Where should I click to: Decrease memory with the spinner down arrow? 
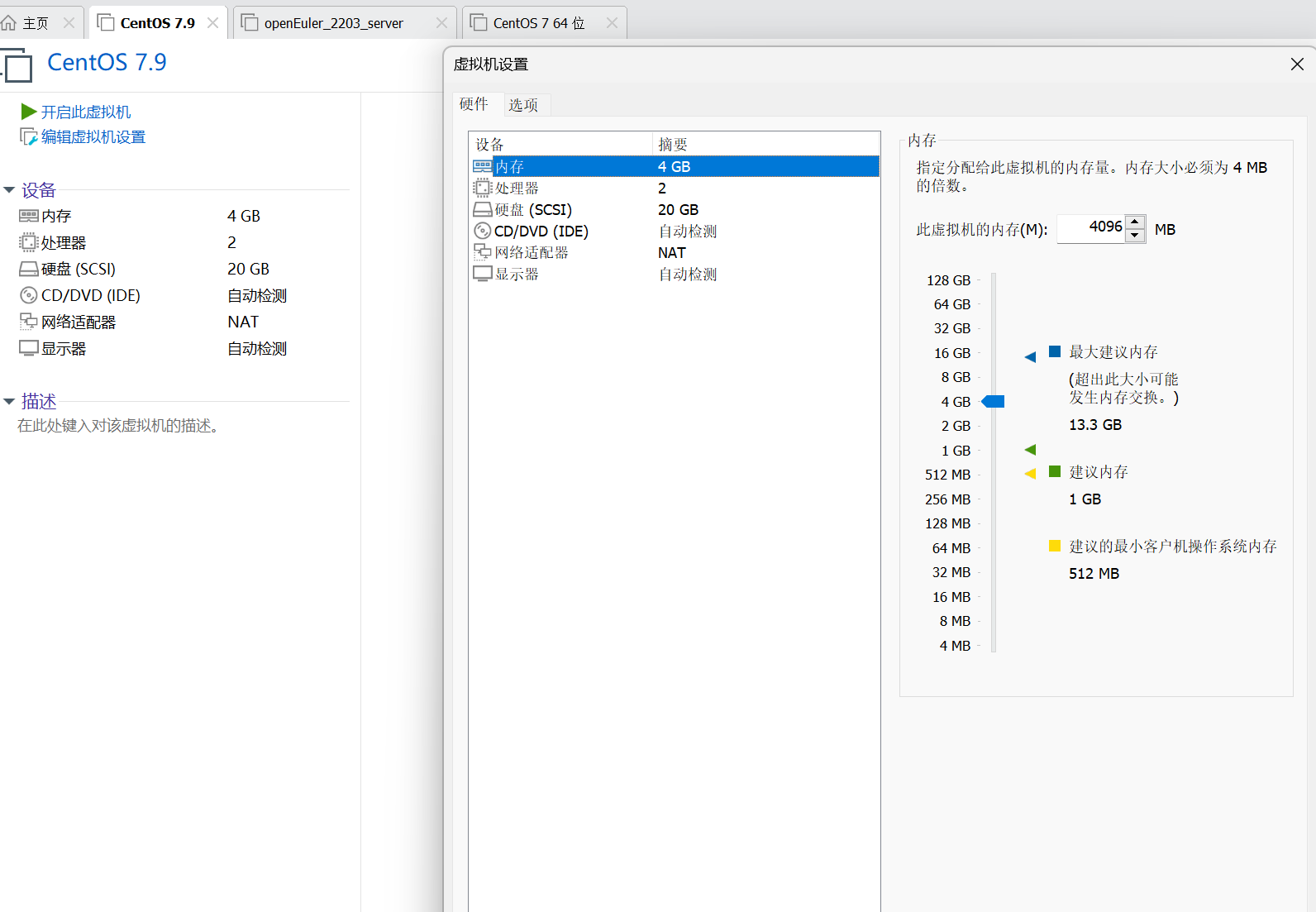click(x=1136, y=236)
